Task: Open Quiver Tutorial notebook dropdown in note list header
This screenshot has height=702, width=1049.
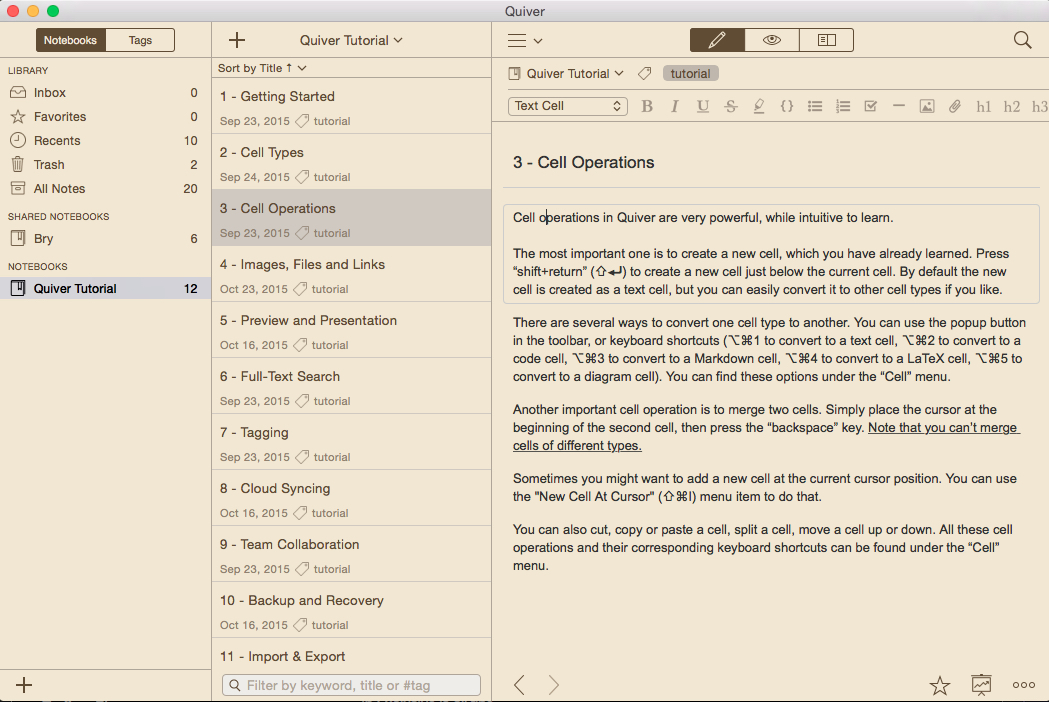Action: 351,40
